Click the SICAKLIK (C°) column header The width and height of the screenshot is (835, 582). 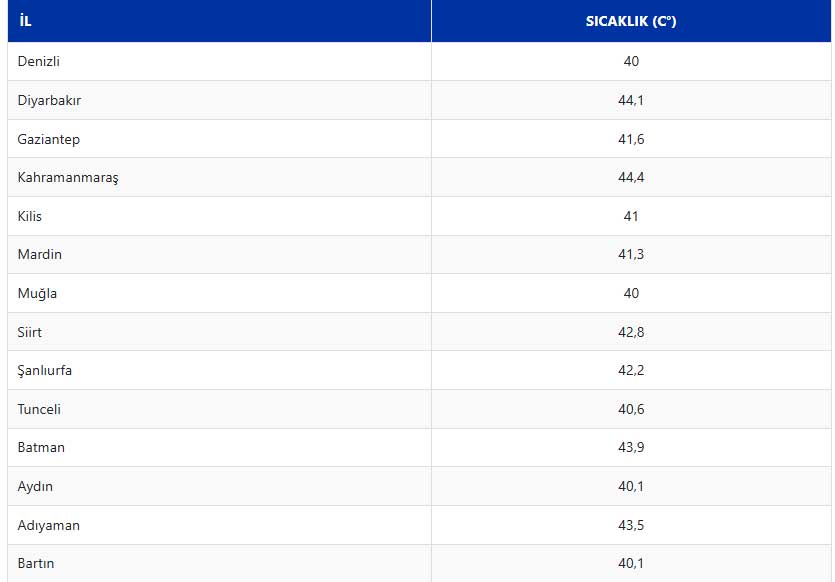tap(631, 21)
